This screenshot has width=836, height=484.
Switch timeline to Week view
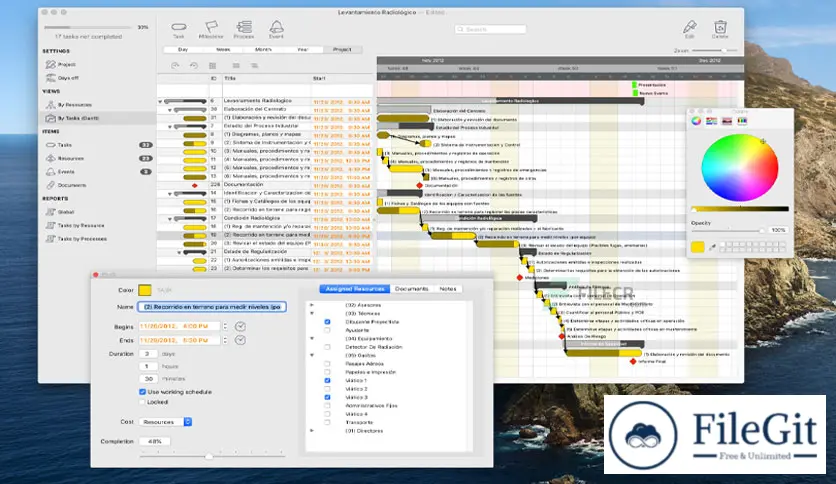(x=223, y=50)
